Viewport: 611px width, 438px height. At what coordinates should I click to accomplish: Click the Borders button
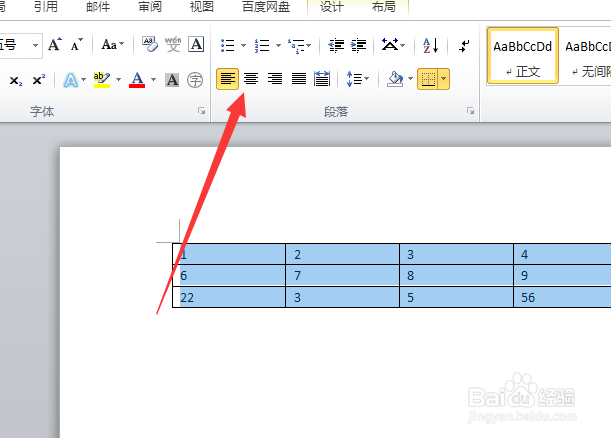(428, 79)
